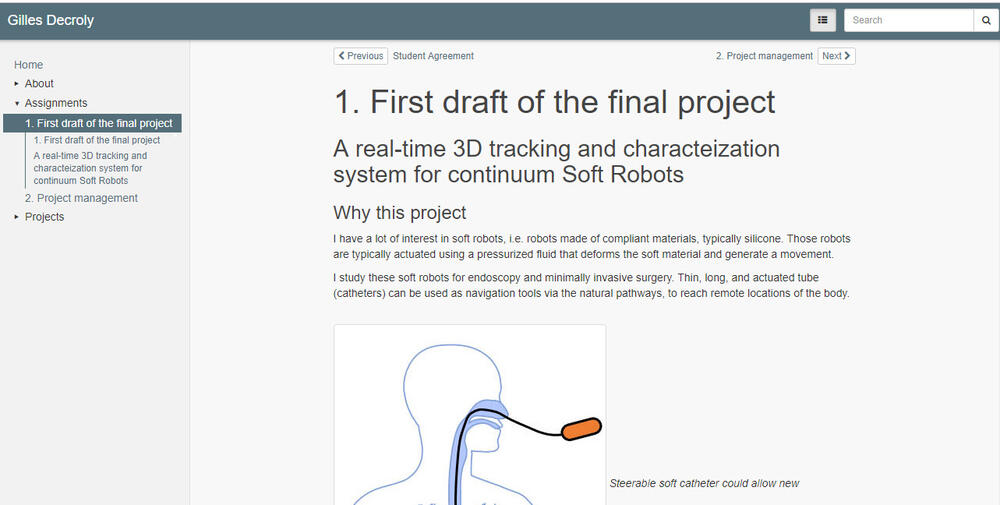
Task: Open the Projects sidebar entry
Action: point(45,217)
